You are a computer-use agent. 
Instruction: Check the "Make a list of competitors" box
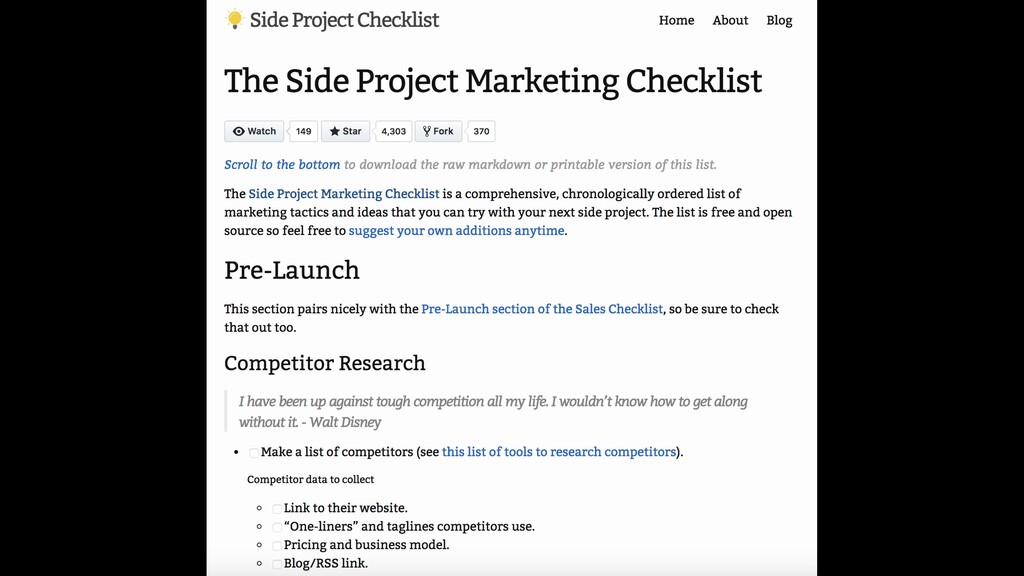pos(254,453)
